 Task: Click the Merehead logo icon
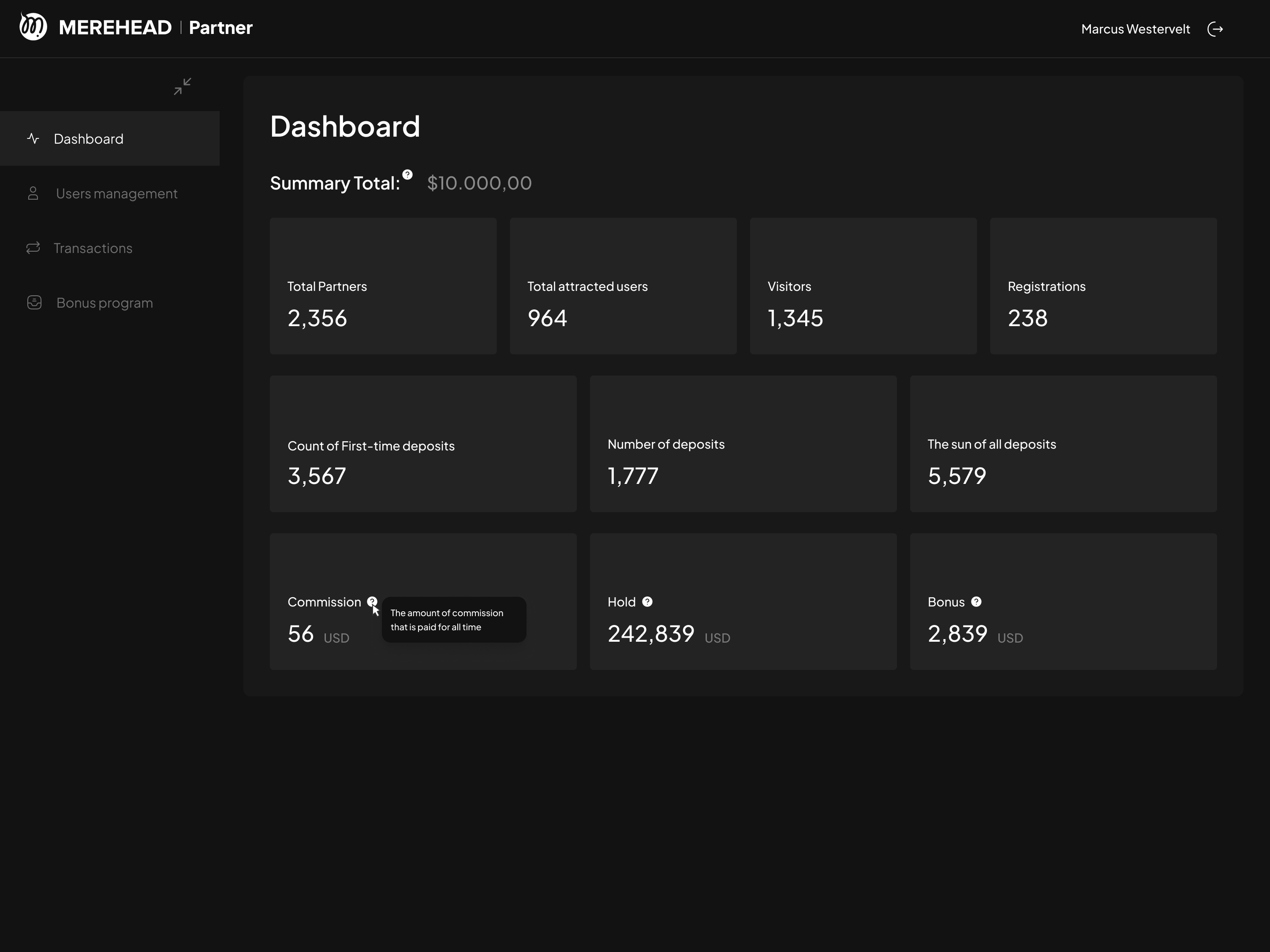tap(34, 27)
